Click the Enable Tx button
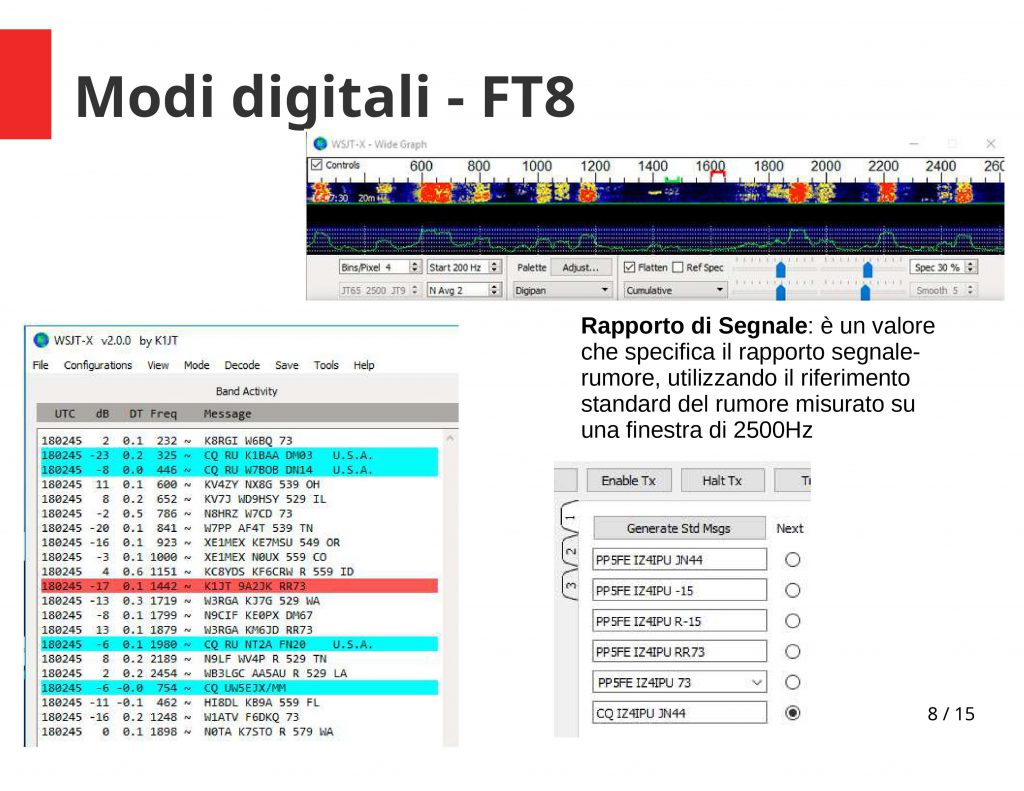The width and height of the screenshot is (1024, 791). [628, 481]
